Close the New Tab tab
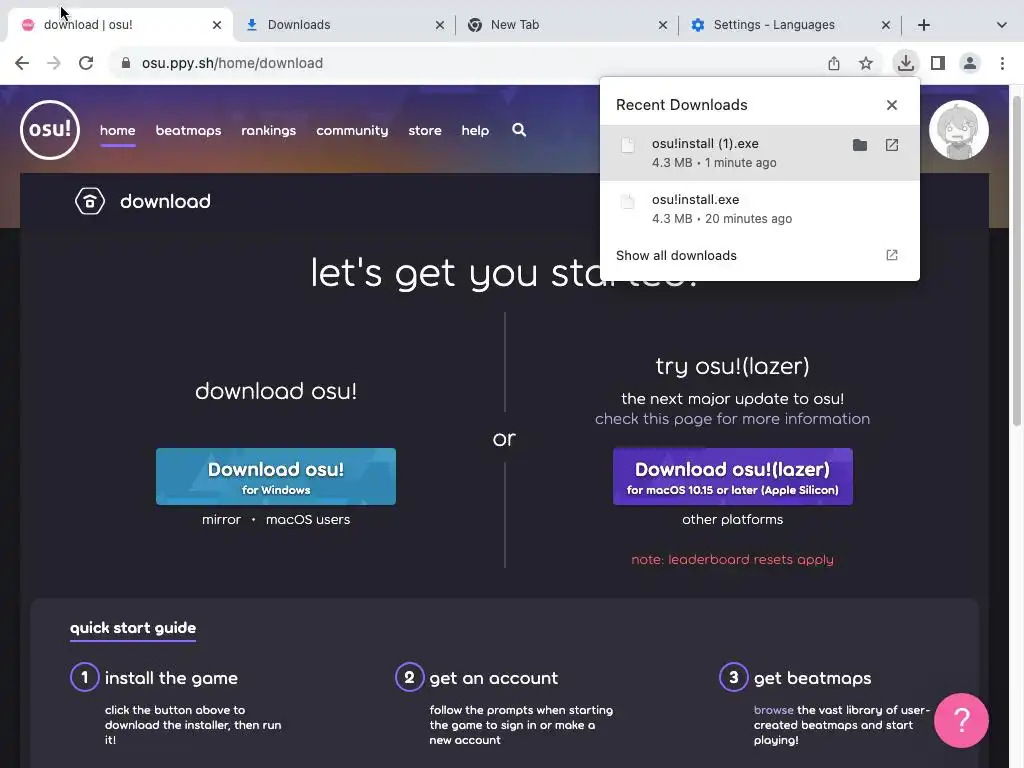Image resolution: width=1024 pixels, height=768 pixels. click(663, 25)
